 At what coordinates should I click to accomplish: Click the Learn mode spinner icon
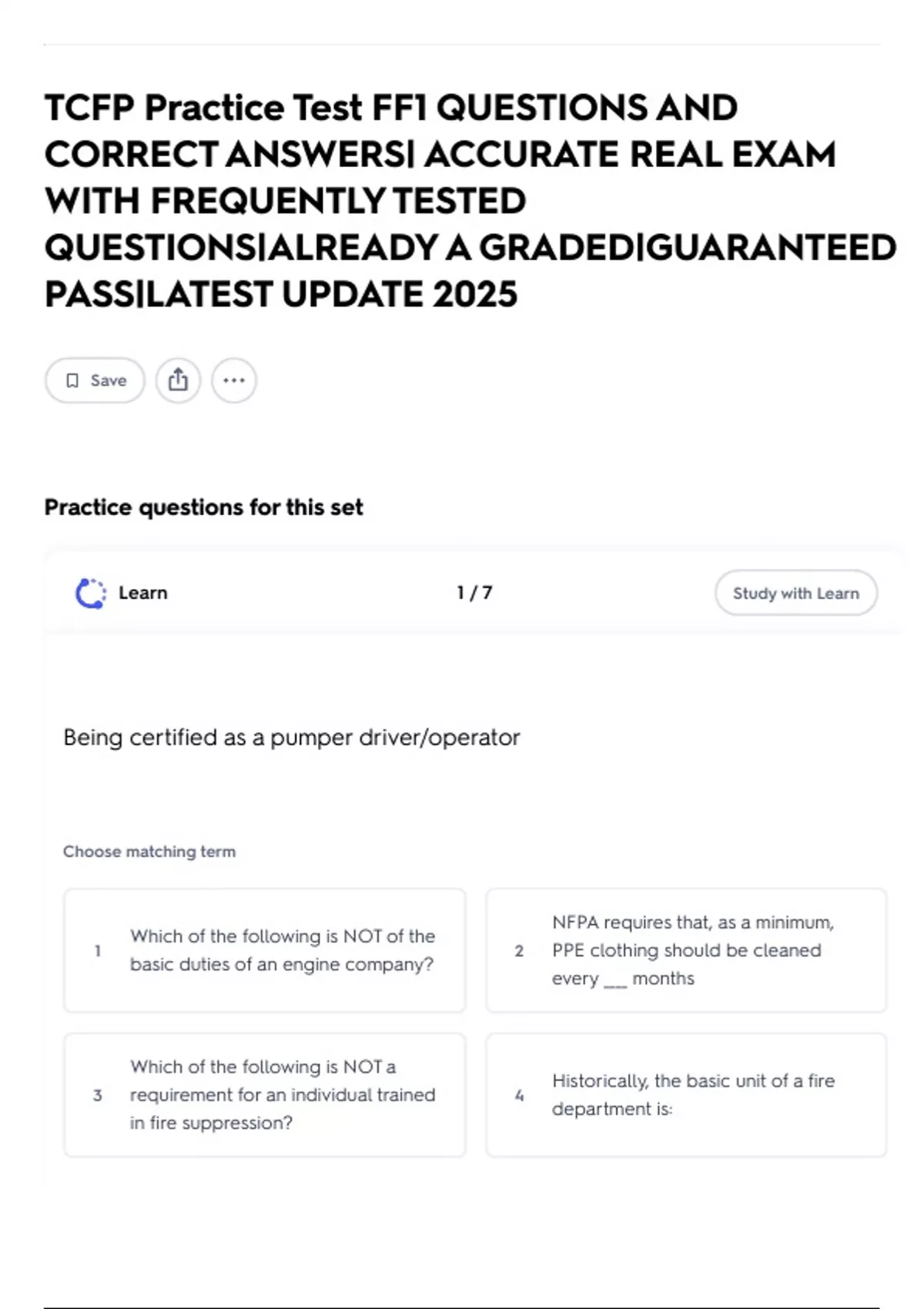91,594
